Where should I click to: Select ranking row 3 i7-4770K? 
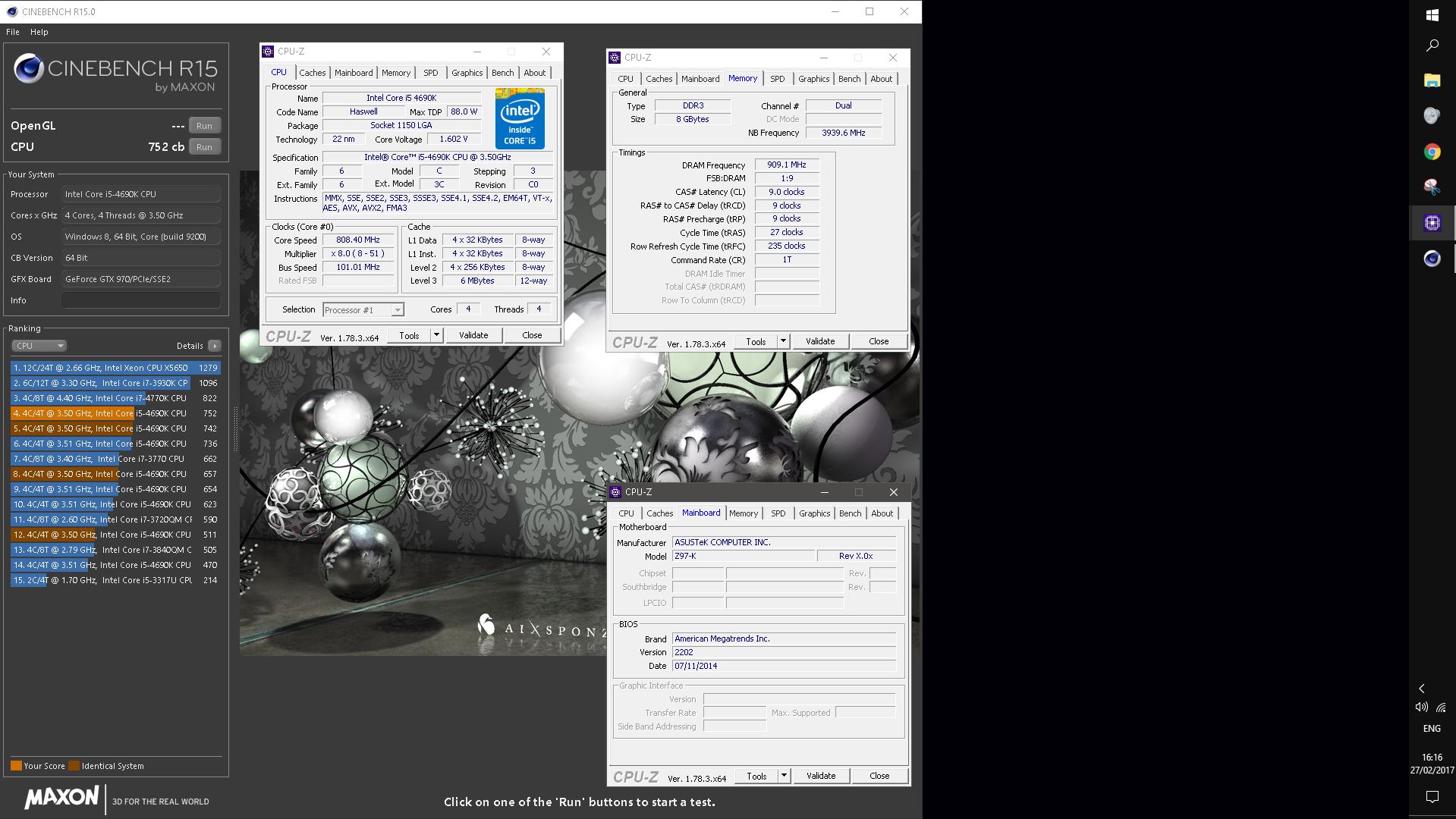115,398
